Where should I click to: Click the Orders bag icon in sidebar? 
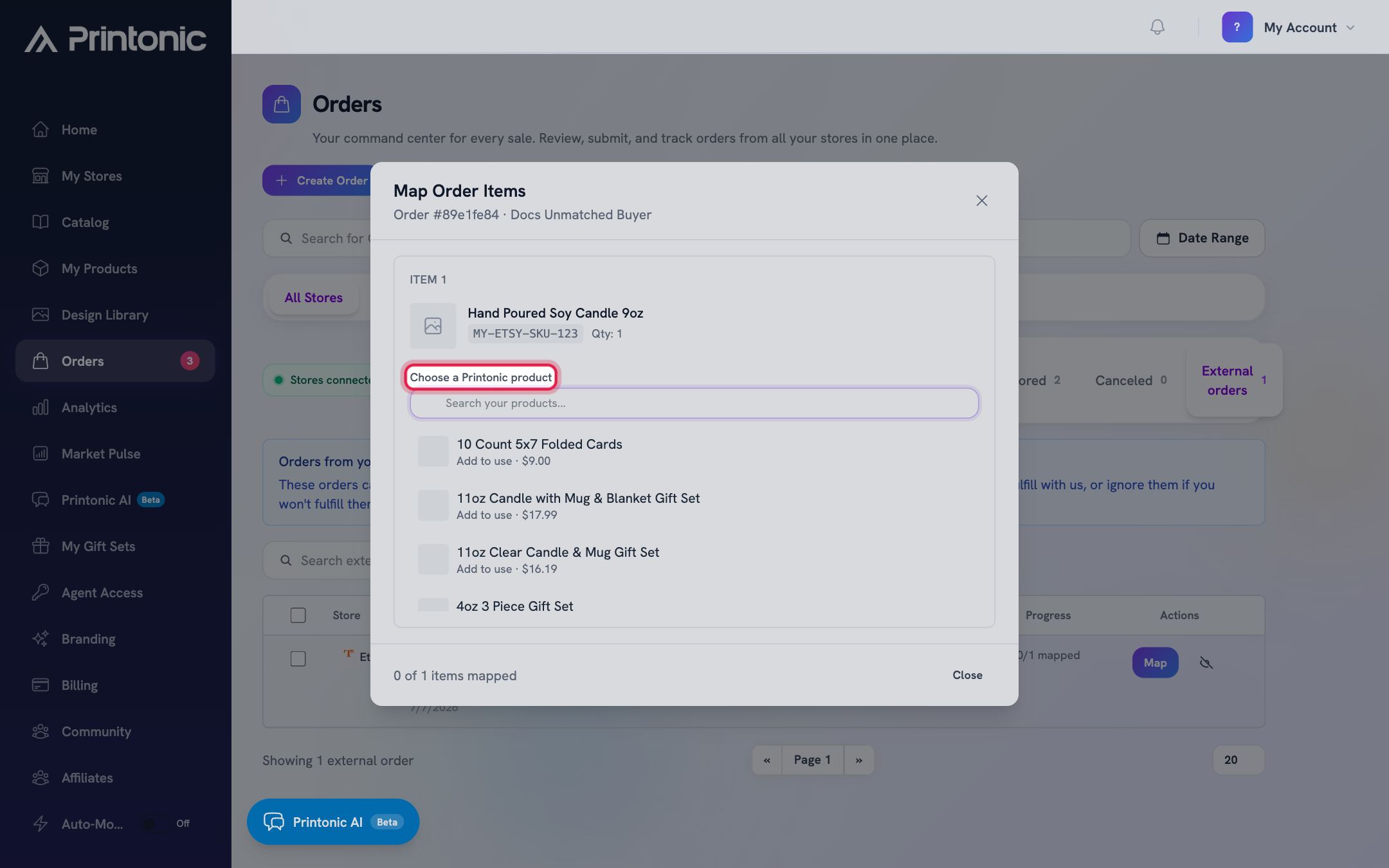point(41,361)
